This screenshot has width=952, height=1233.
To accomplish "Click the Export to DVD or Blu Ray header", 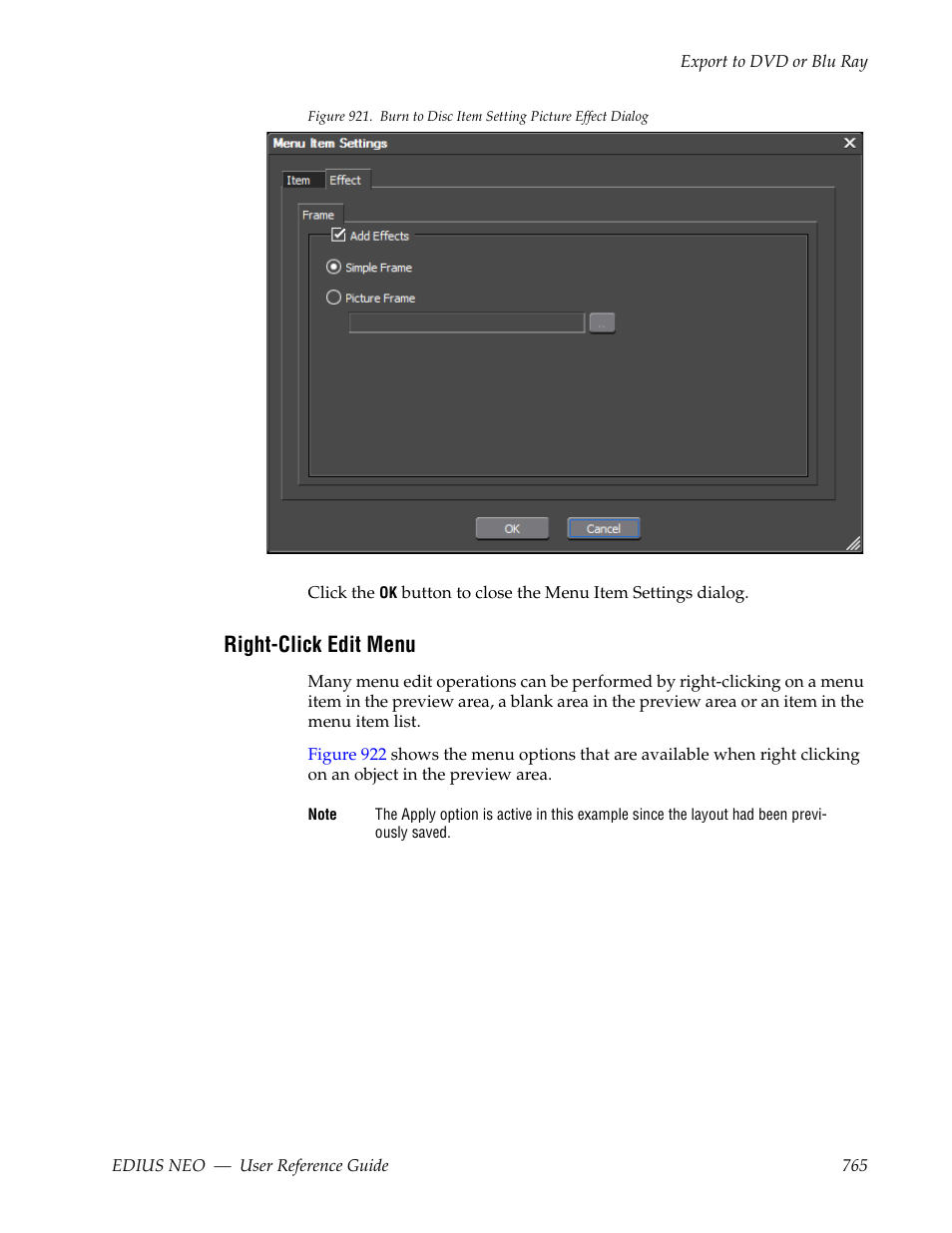I will point(773,62).
